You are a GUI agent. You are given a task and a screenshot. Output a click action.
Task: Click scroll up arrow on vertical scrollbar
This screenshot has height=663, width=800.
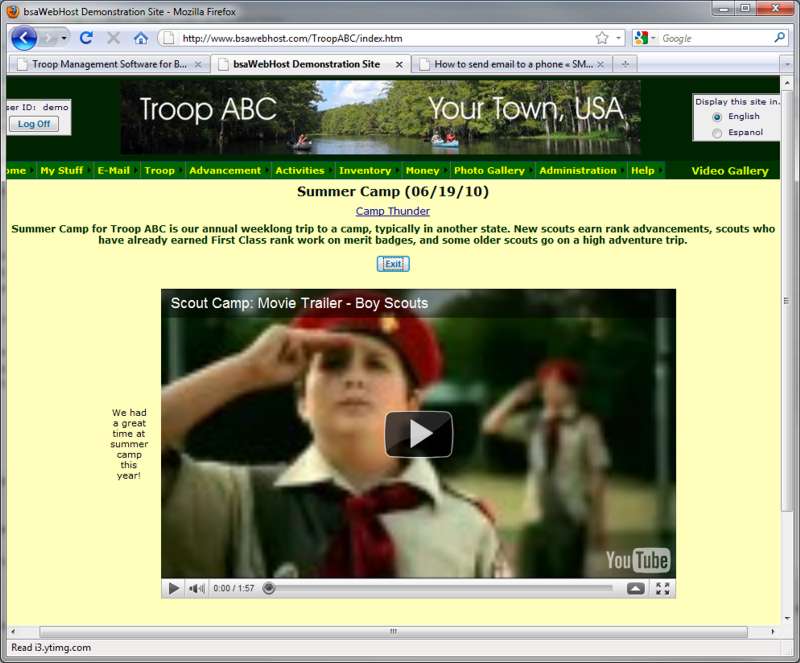click(x=787, y=83)
